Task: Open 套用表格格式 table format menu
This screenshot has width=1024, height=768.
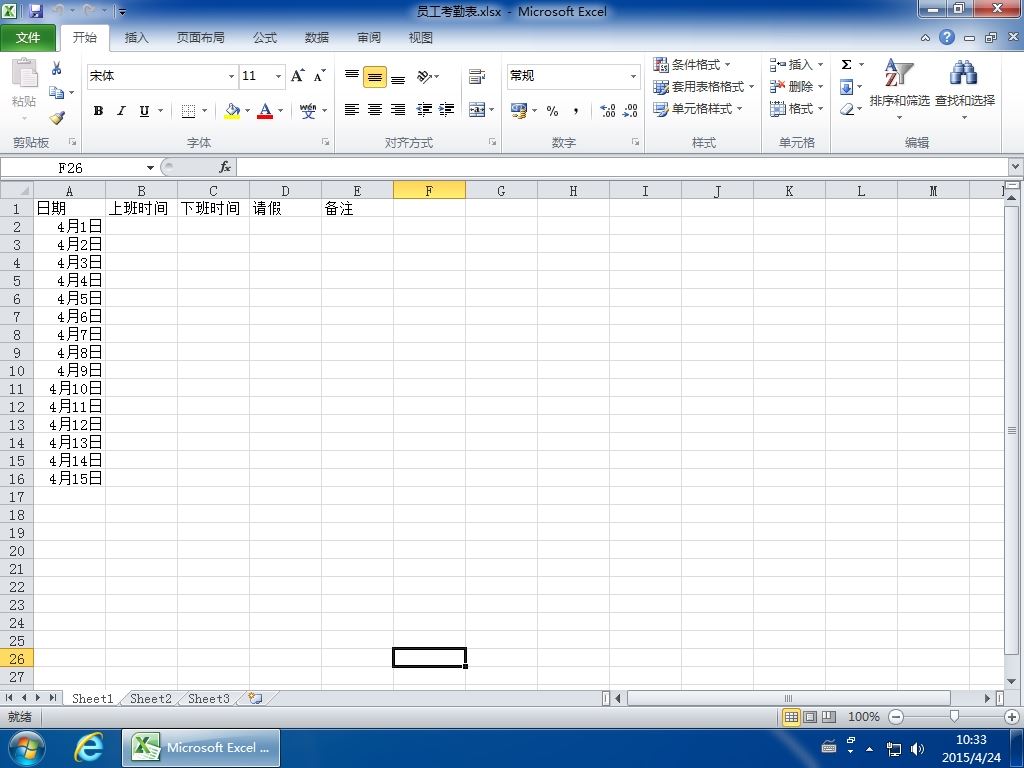Action: [x=704, y=86]
